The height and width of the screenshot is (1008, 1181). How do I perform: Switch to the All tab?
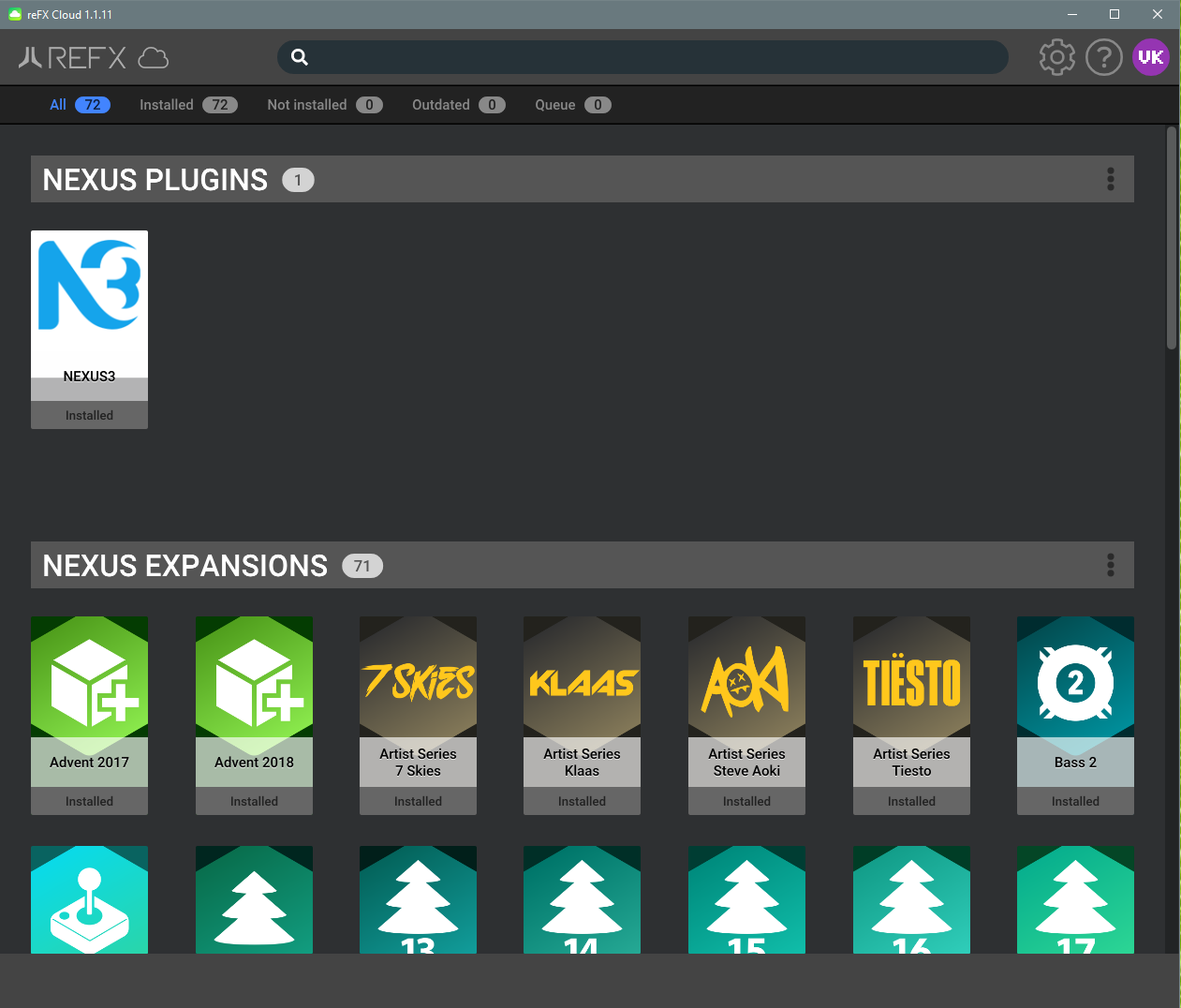pos(80,105)
